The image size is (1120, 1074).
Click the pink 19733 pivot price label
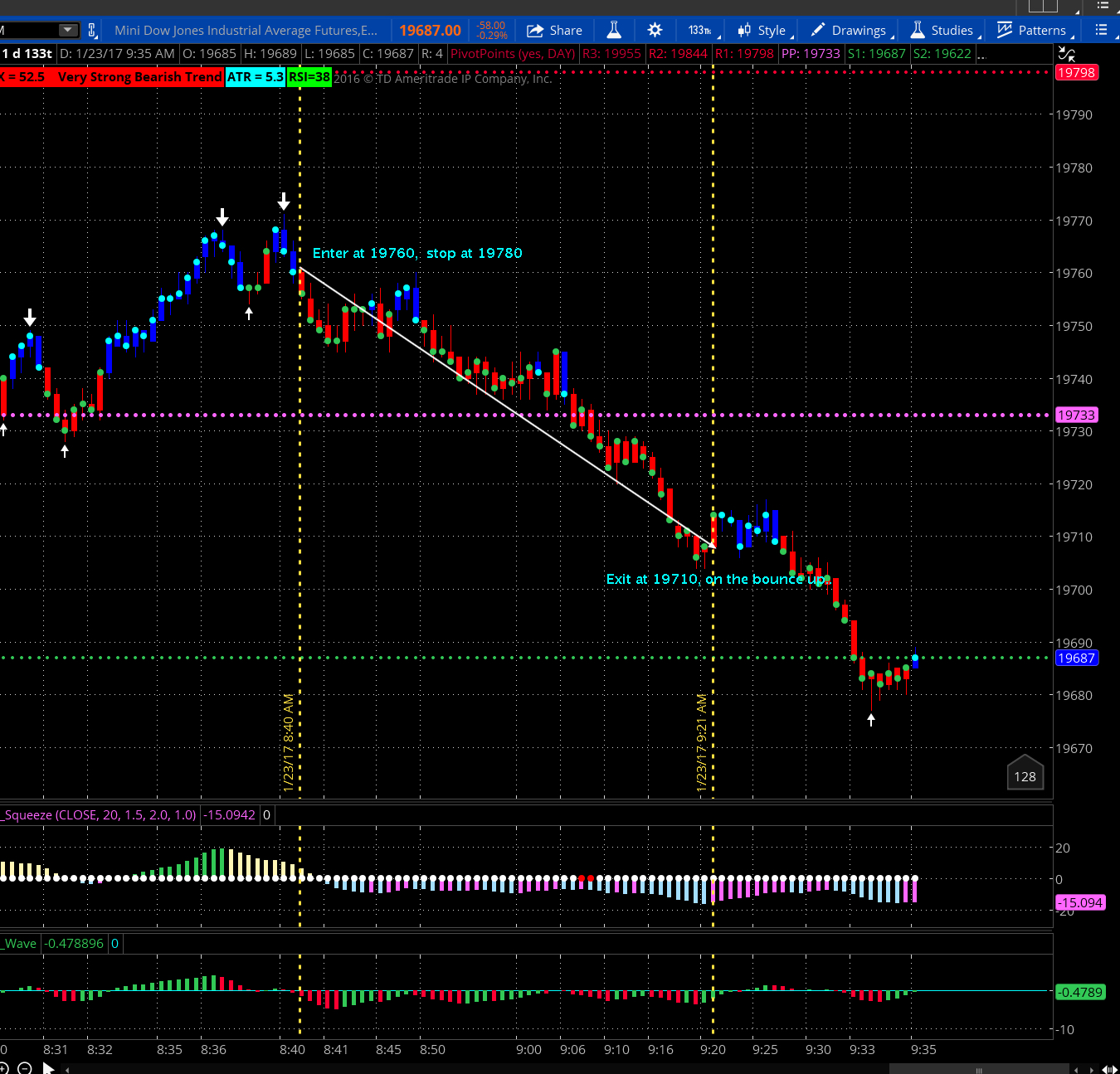coord(1076,415)
